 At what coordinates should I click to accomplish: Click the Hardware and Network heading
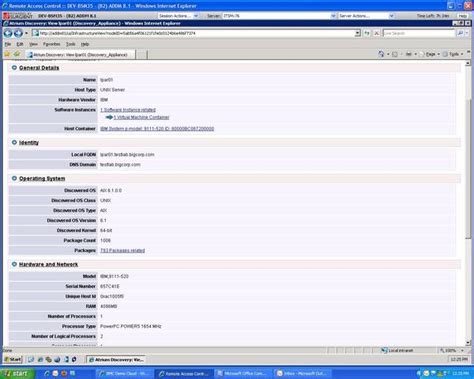click(48, 264)
